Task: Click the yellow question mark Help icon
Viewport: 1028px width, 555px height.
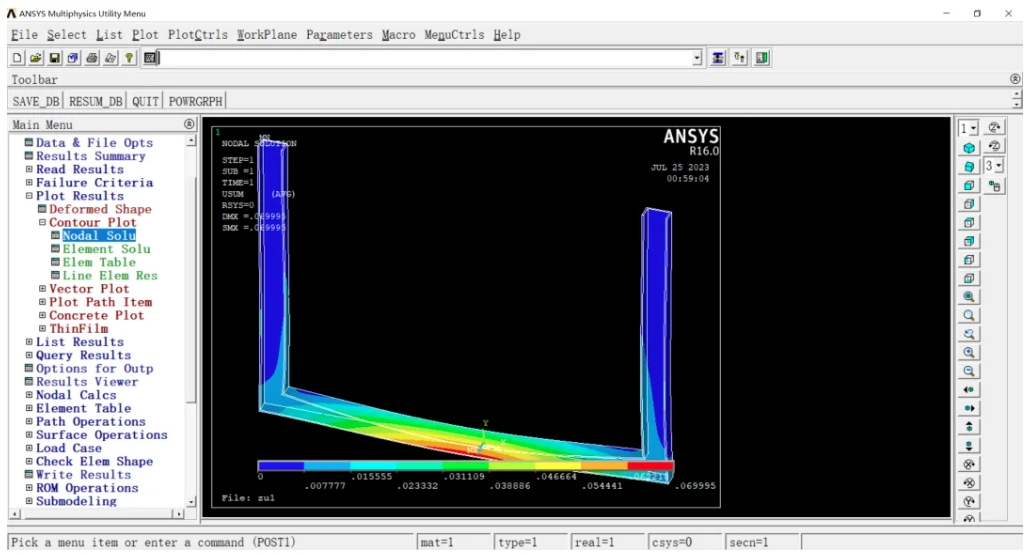Action: [129, 58]
